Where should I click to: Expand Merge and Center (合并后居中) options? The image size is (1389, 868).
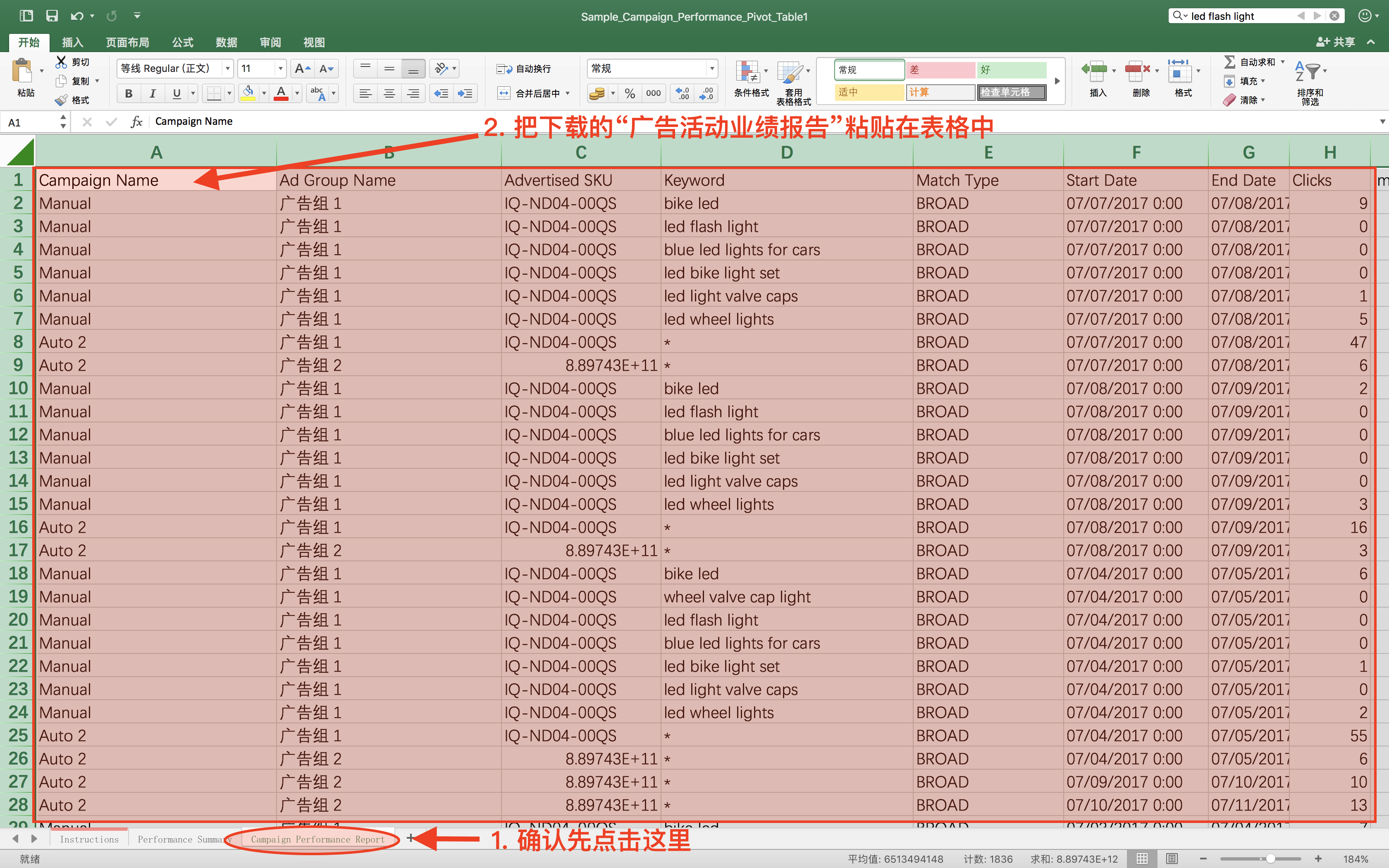(x=568, y=93)
